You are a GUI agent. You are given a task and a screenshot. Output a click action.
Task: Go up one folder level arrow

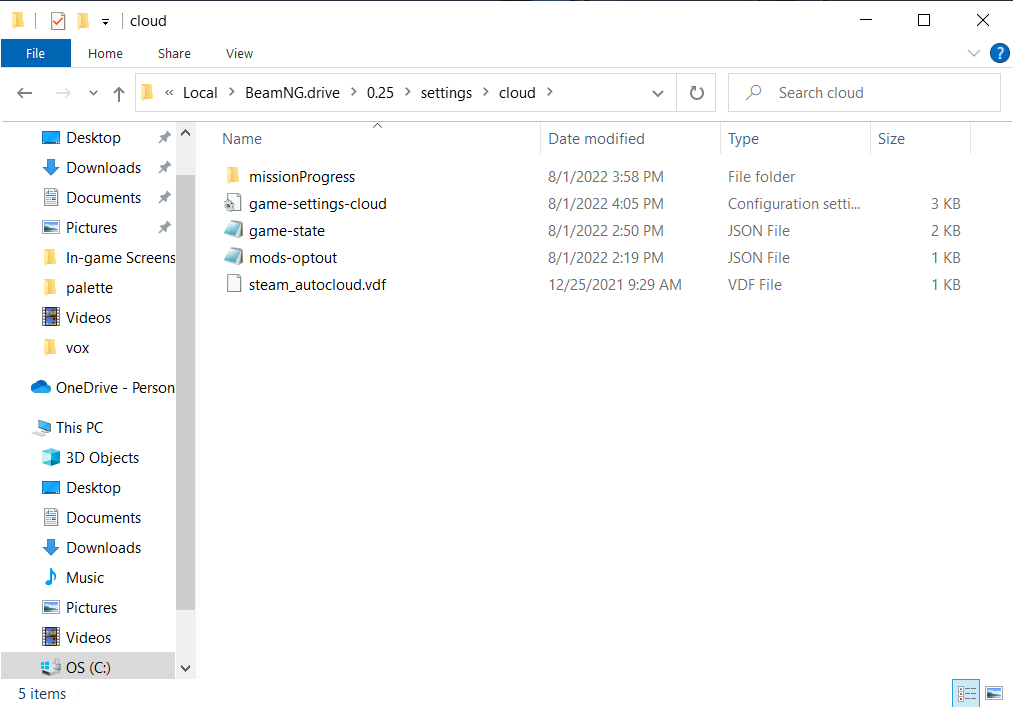(x=119, y=93)
